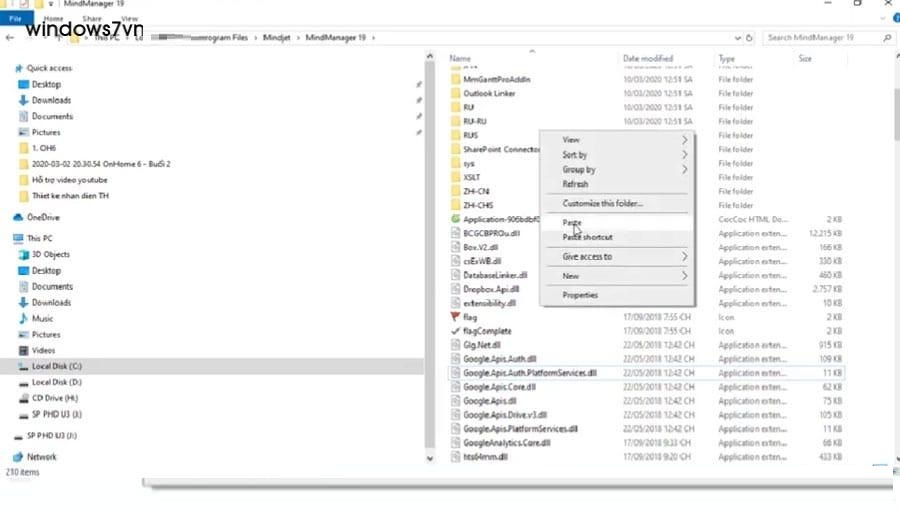Choose Paste from context menu

[618, 223]
